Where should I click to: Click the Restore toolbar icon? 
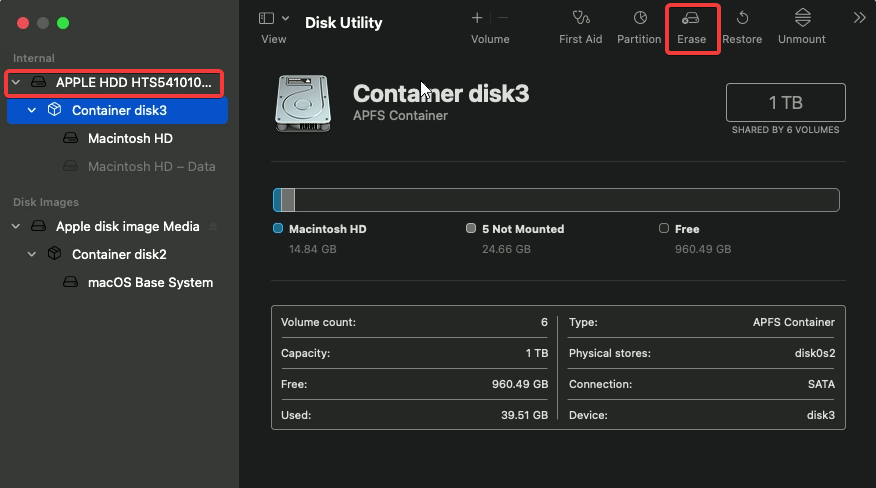tap(742, 18)
